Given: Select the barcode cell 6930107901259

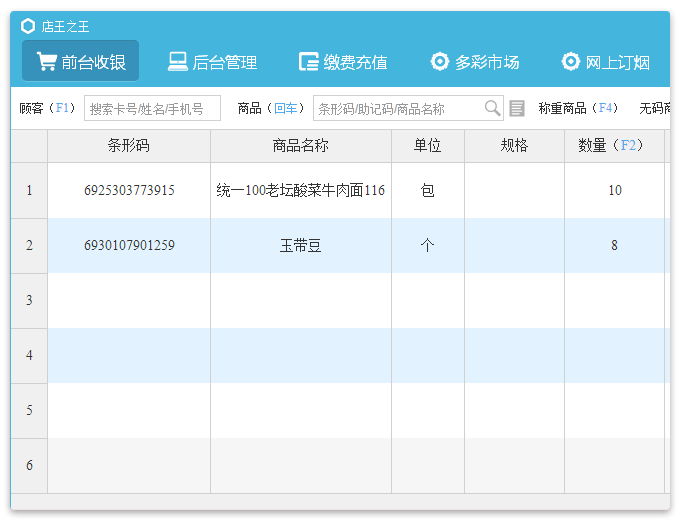Looking at the screenshot, I should [x=129, y=245].
